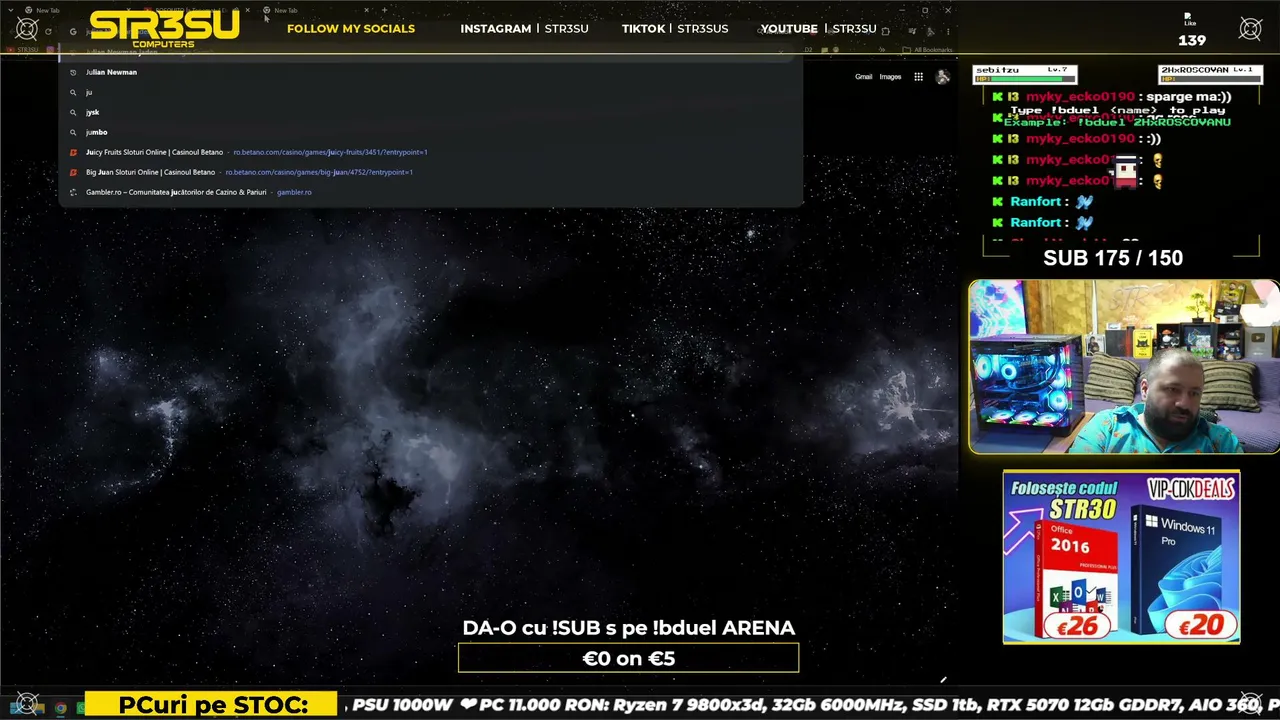Open a new browser tab with plus
The image size is (1280, 720).
pos(384,10)
